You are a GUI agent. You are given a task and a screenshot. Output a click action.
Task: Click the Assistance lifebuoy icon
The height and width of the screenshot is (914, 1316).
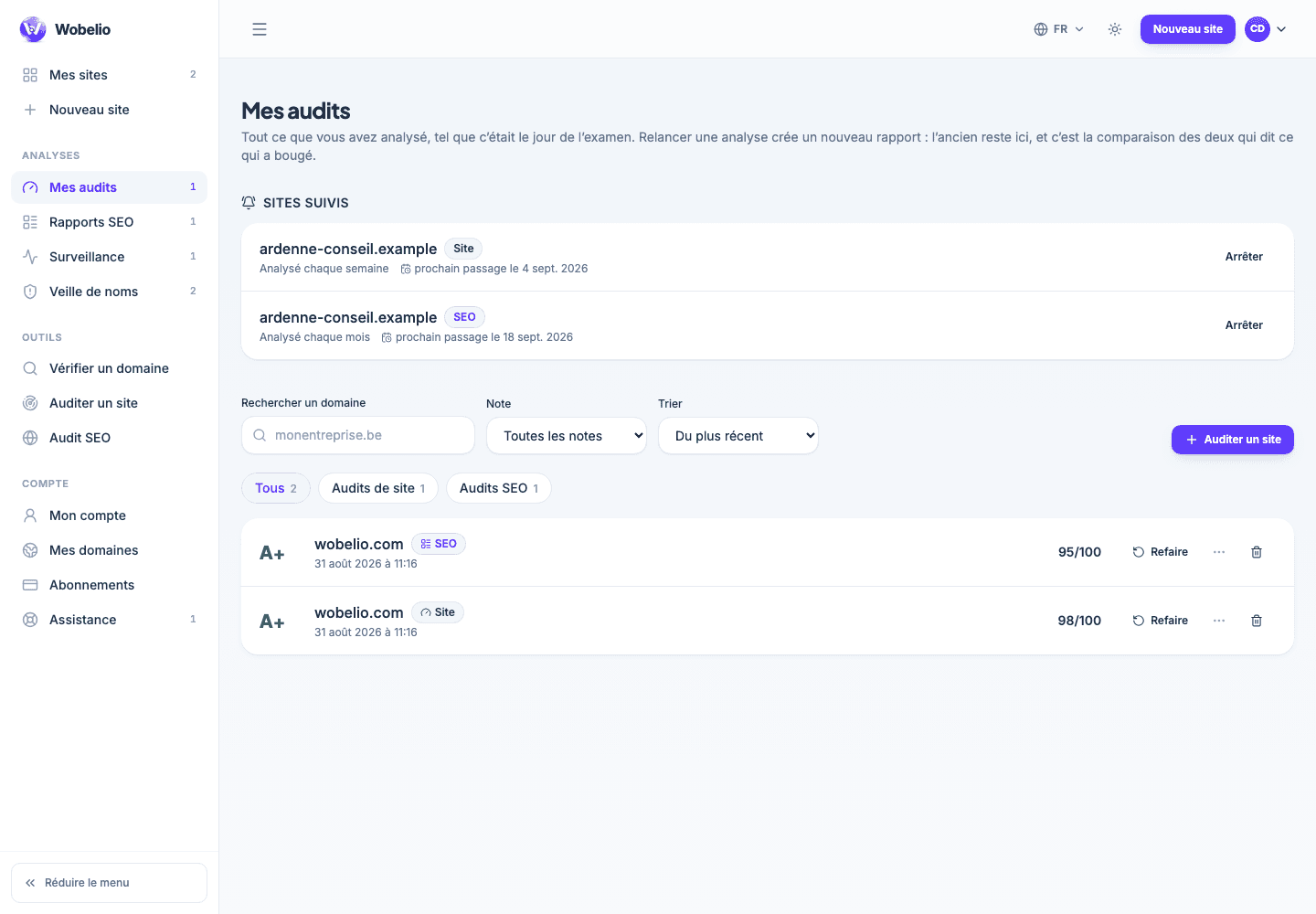[30, 620]
